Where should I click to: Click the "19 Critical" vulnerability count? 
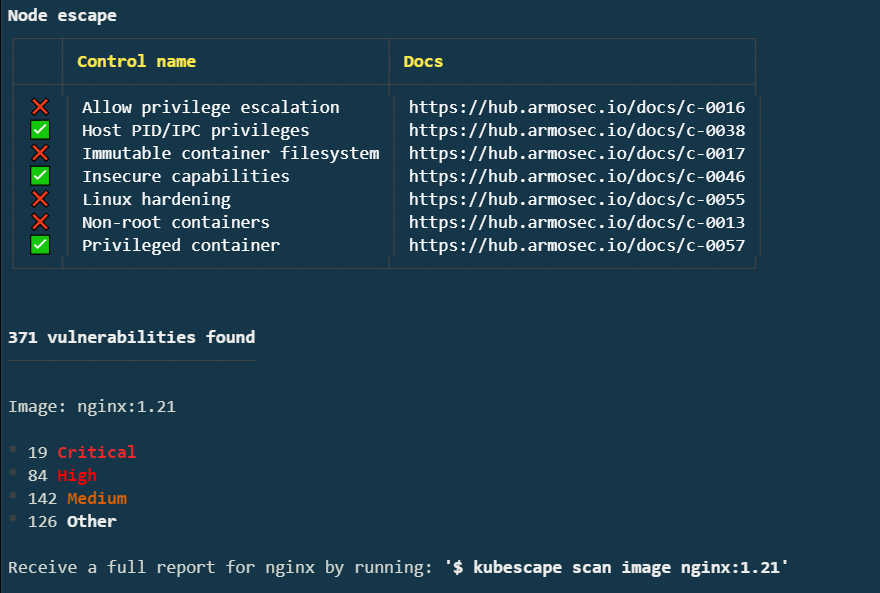point(82,452)
